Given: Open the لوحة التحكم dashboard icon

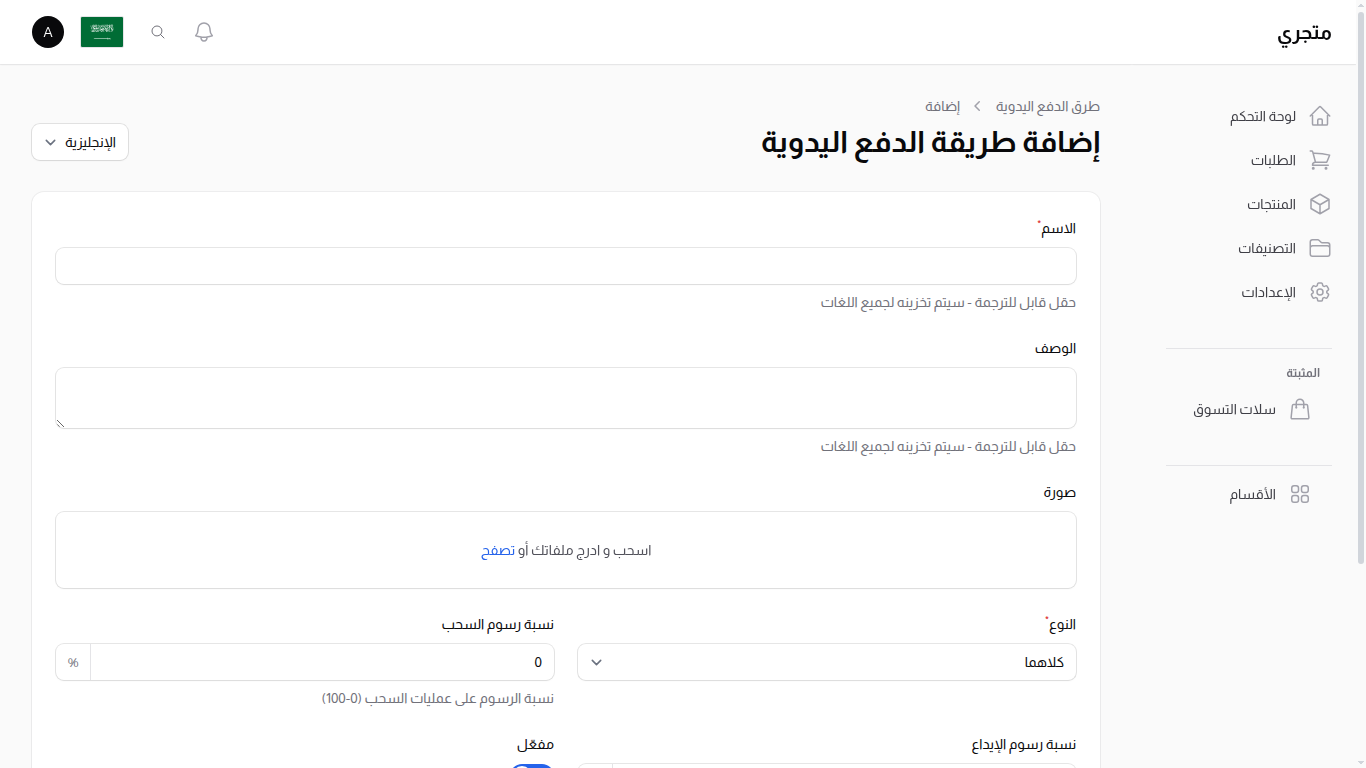Looking at the screenshot, I should (1320, 115).
